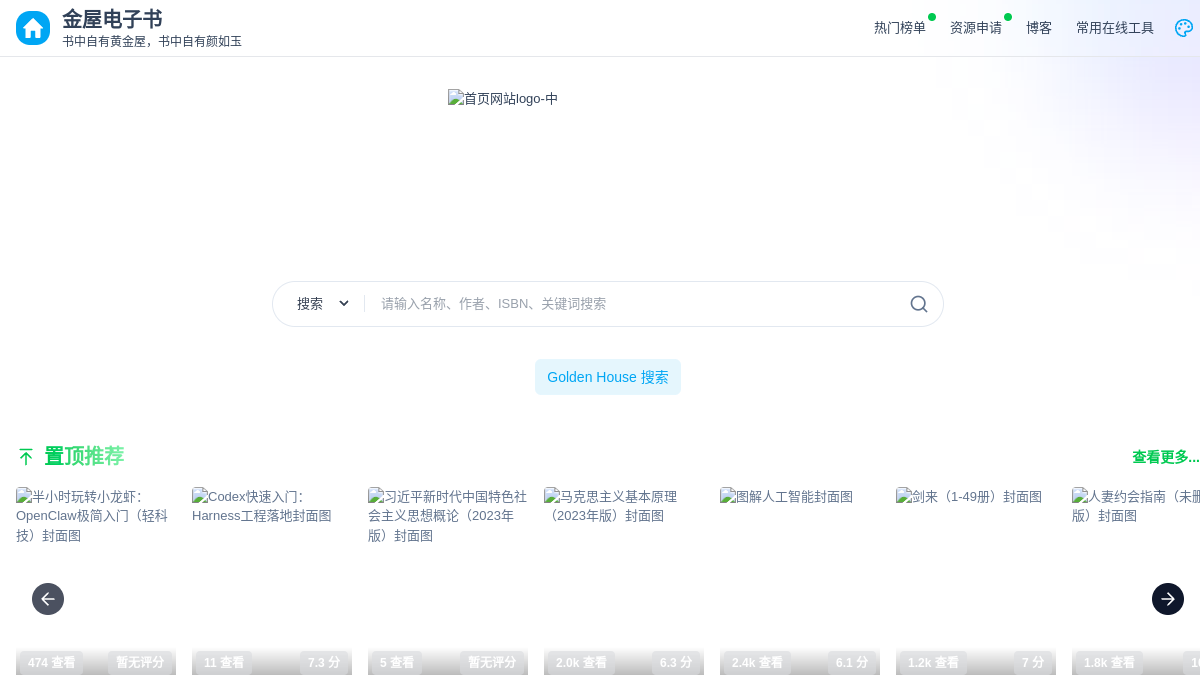This screenshot has width=1200, height=675.
Task: Click the 5 查看 view count badge
Action: point(397,662)
